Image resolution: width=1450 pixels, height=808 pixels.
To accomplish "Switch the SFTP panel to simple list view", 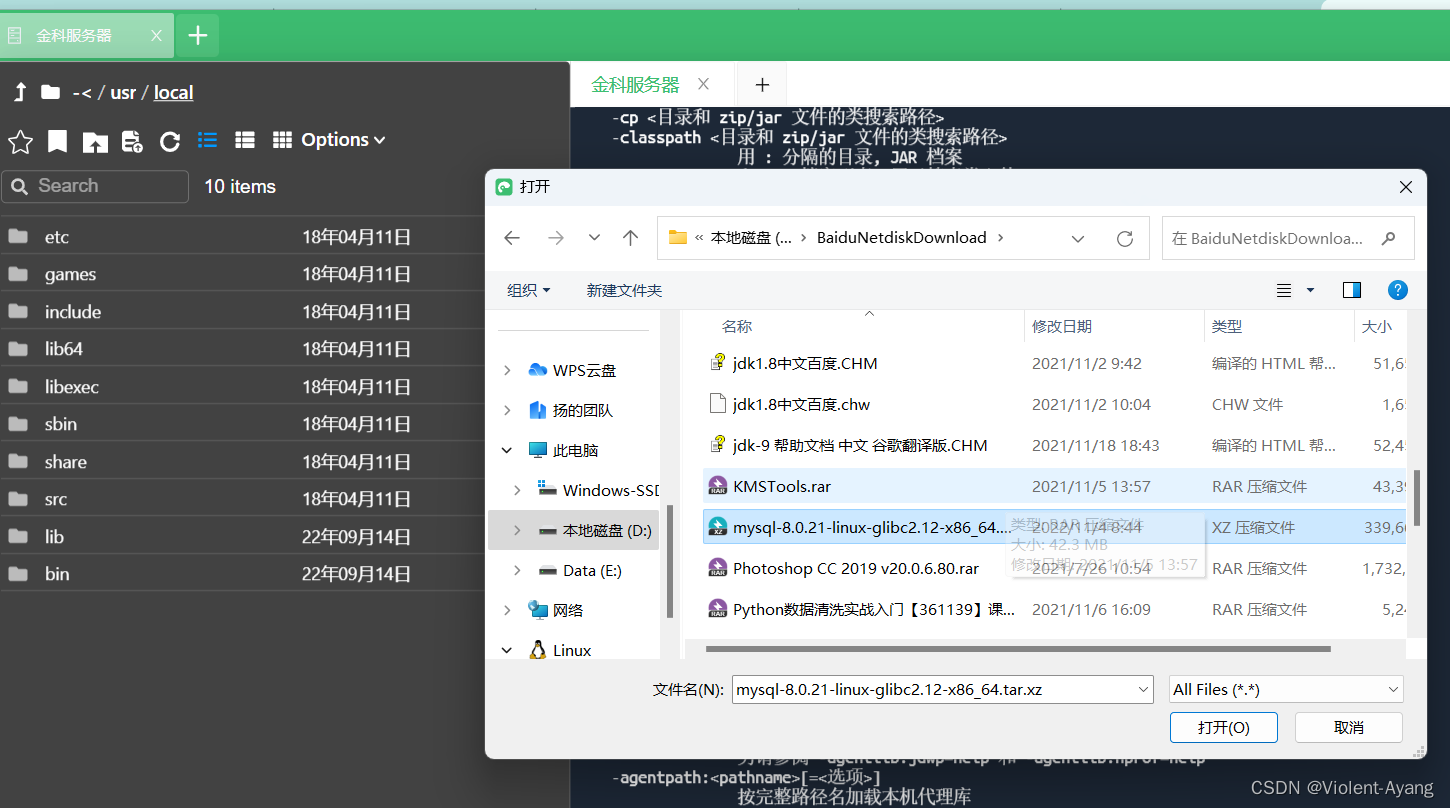I will tap(208, 140).
